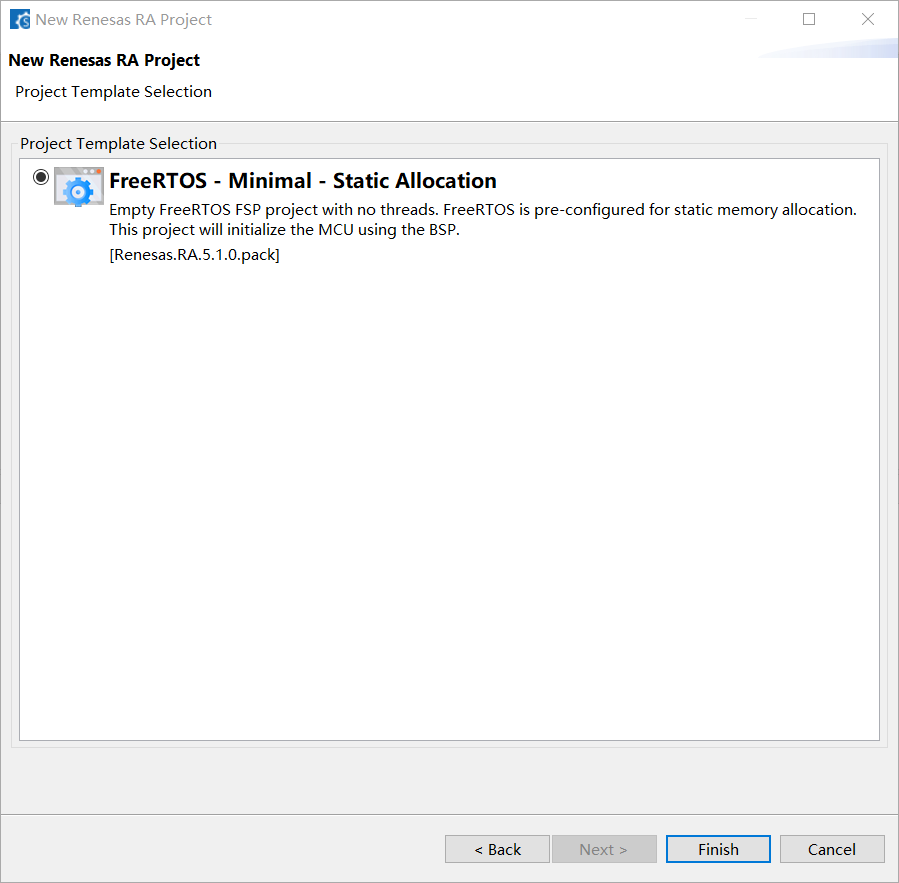Click the "Empty FreeRTOS FSP project" description text
The width and height of the screenshot is (899, 883).
(x=483, y=220)
